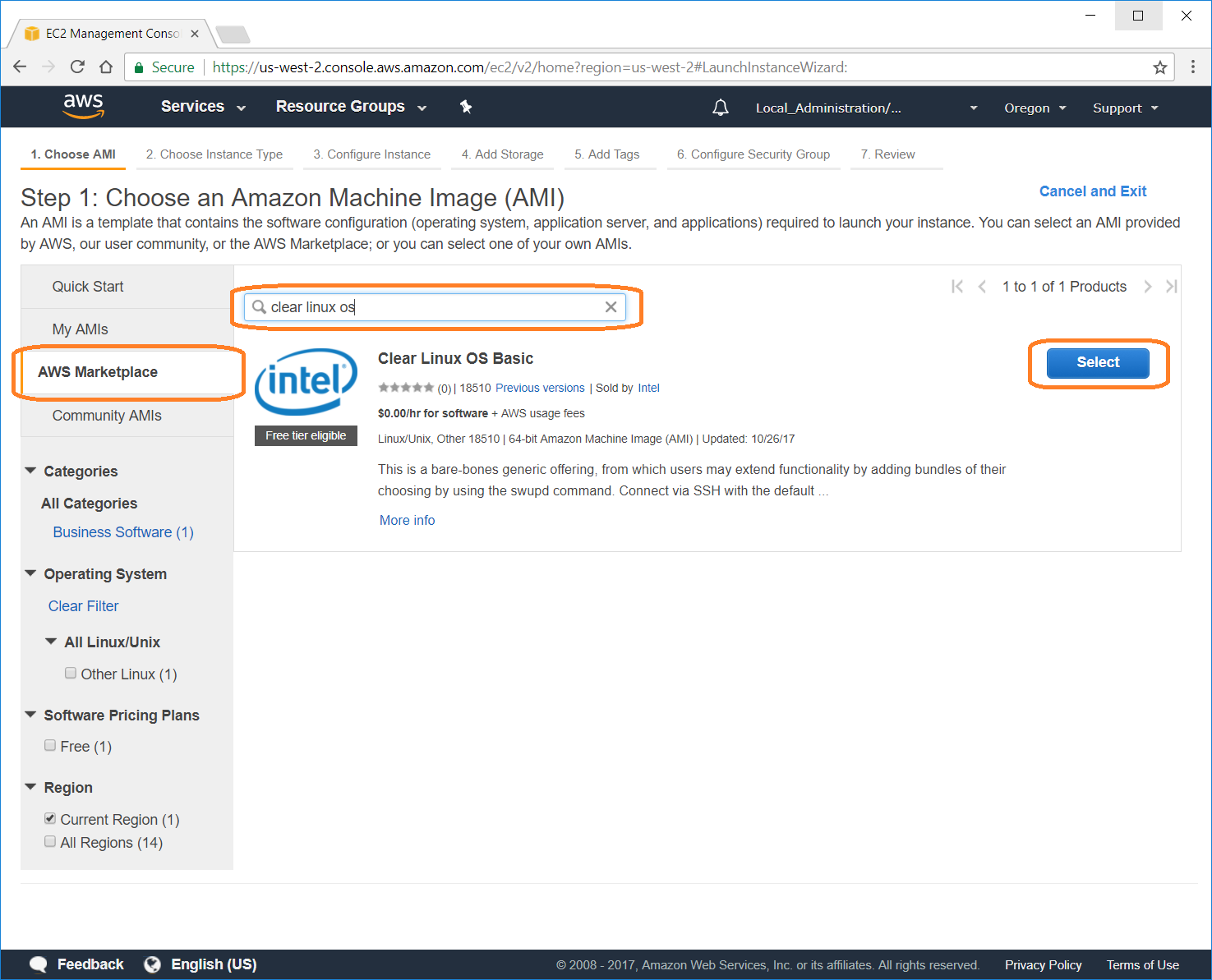This screenshot has height=980, width=1212.
Task: Clear the search box with X icon
Action: tap(611, 307)
